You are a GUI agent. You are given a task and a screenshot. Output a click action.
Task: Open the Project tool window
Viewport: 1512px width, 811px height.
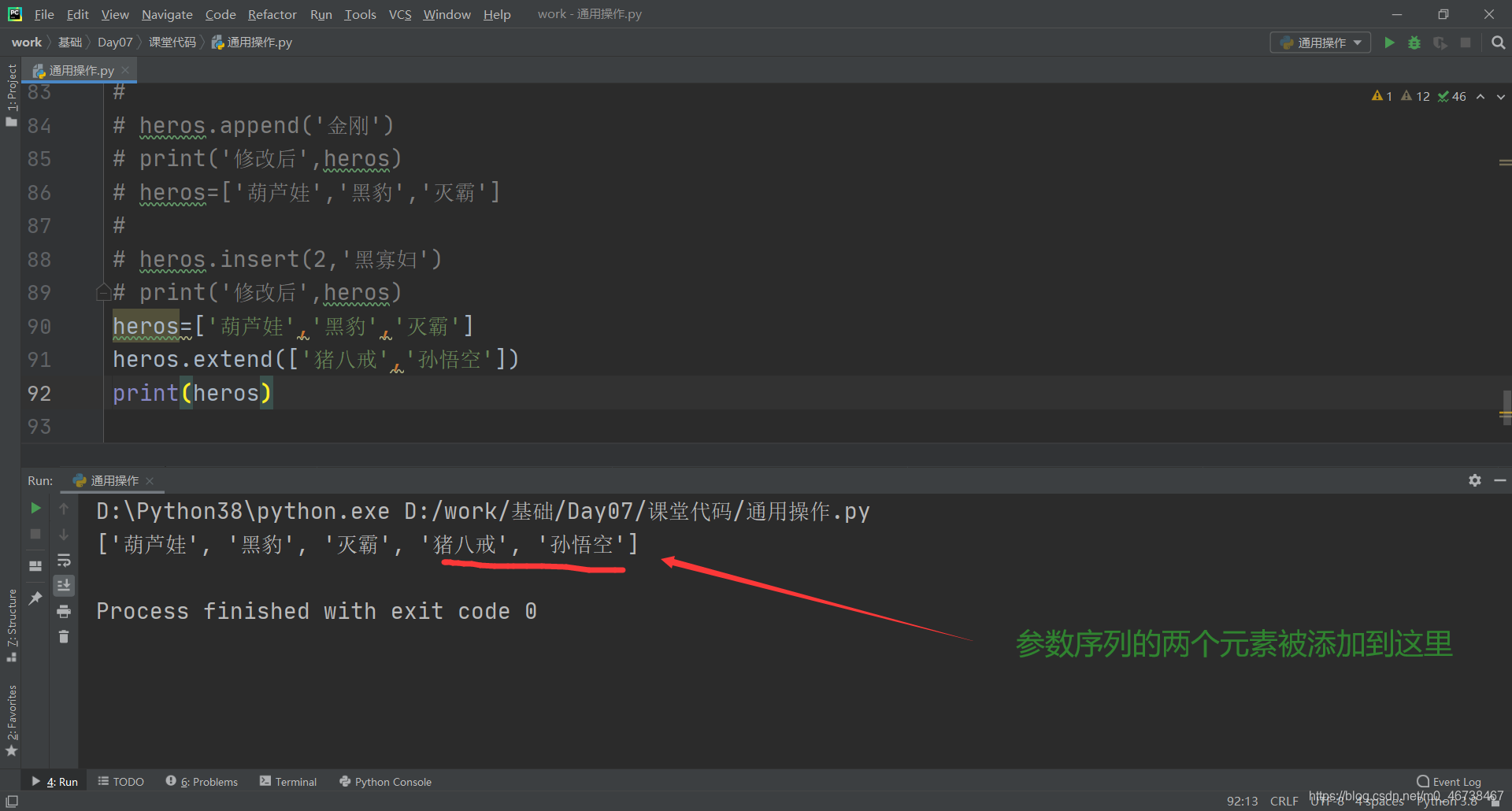pos(11,94)
